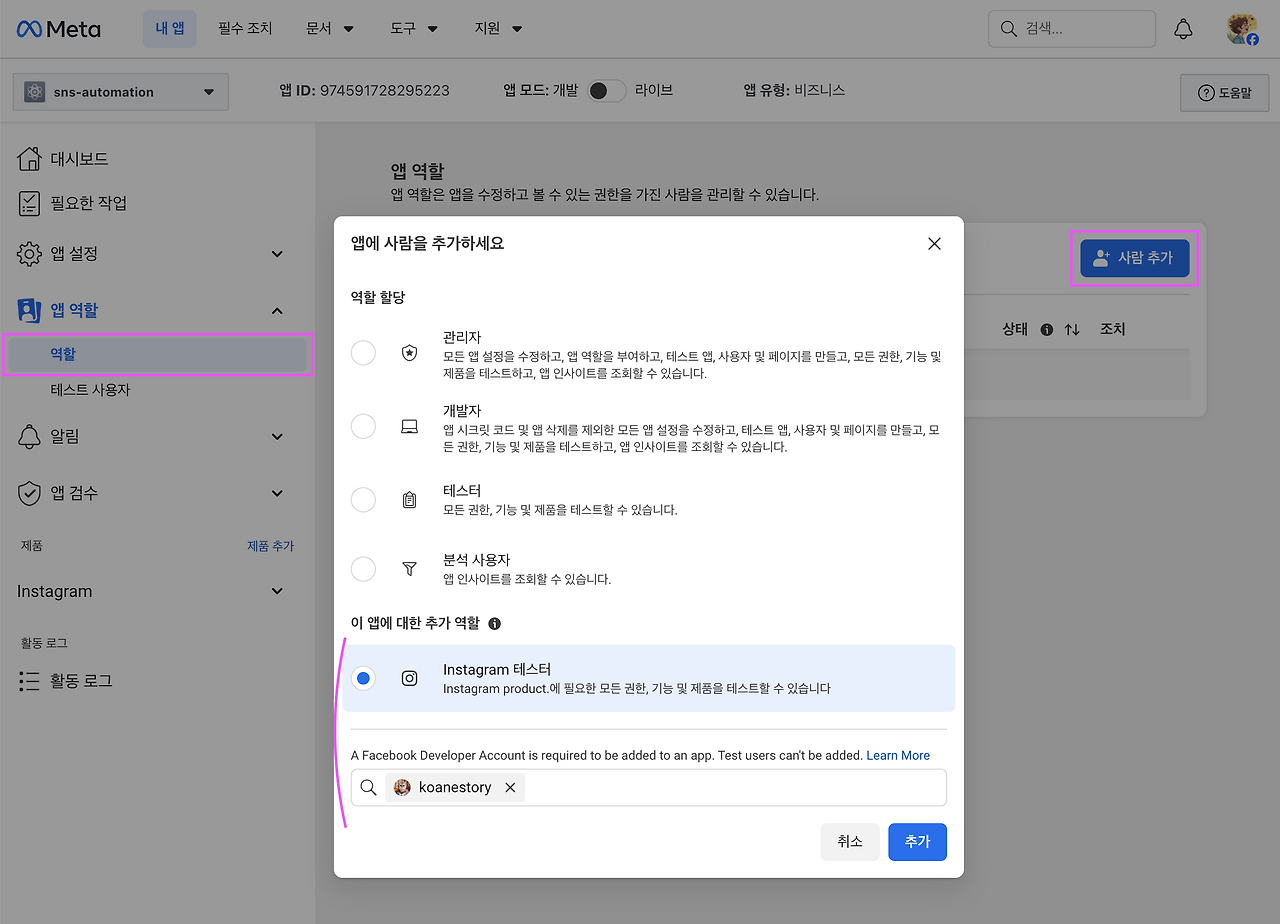Click the user search input field
The width and height of the screenshot is (1280, 924).
point(649,788)
